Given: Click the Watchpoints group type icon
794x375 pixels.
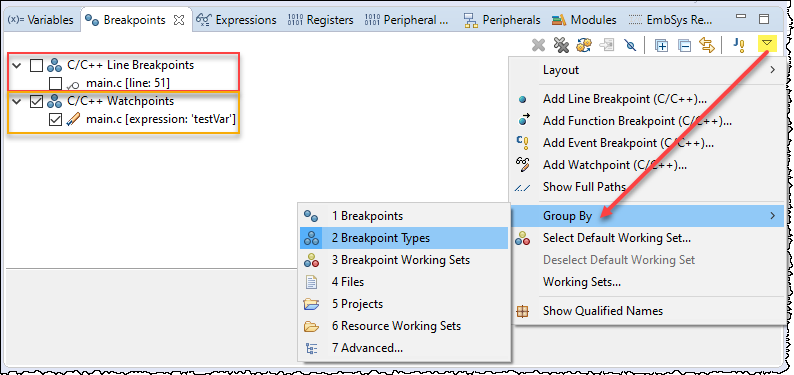Looking at the screenshot, I should (x=54, y=102).
